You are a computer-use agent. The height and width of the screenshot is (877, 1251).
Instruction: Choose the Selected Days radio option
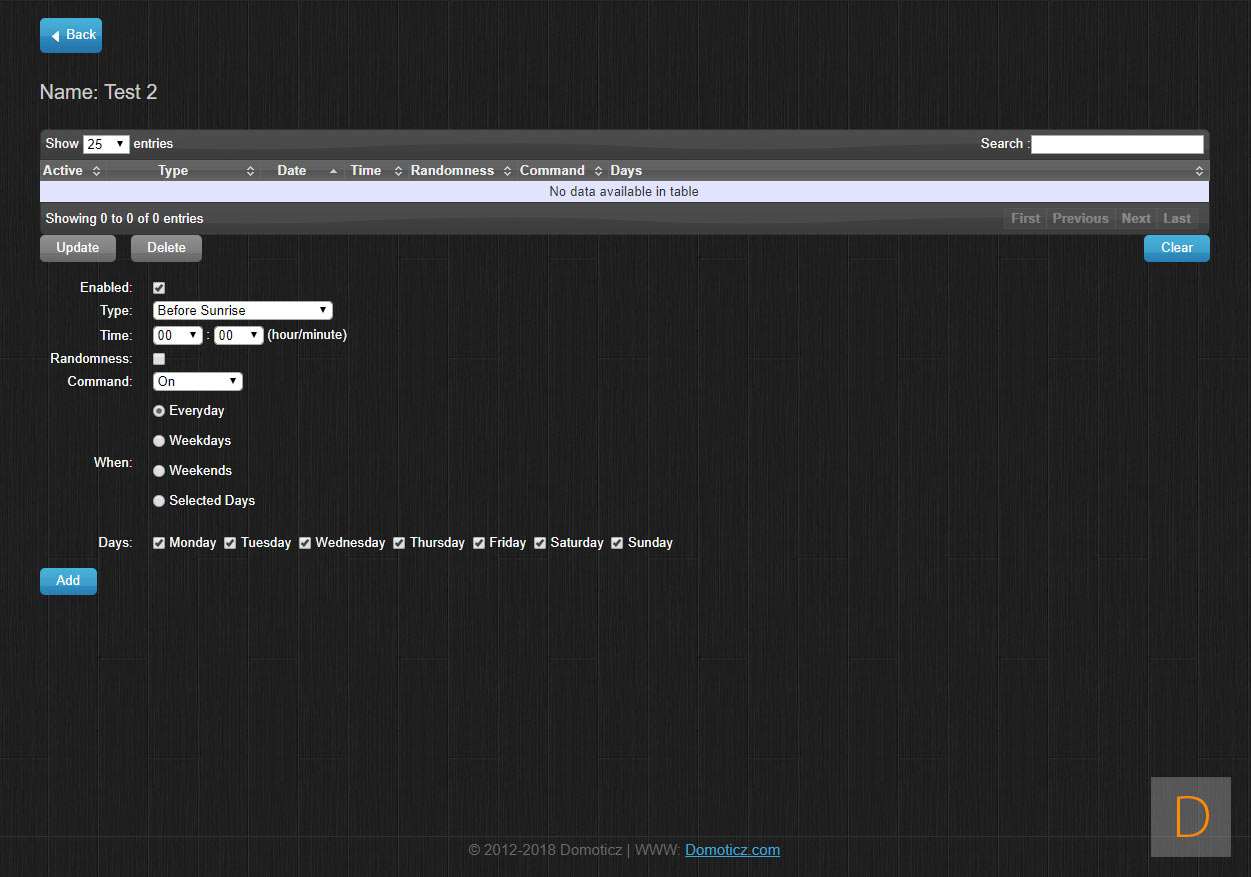tap(159, 501)
